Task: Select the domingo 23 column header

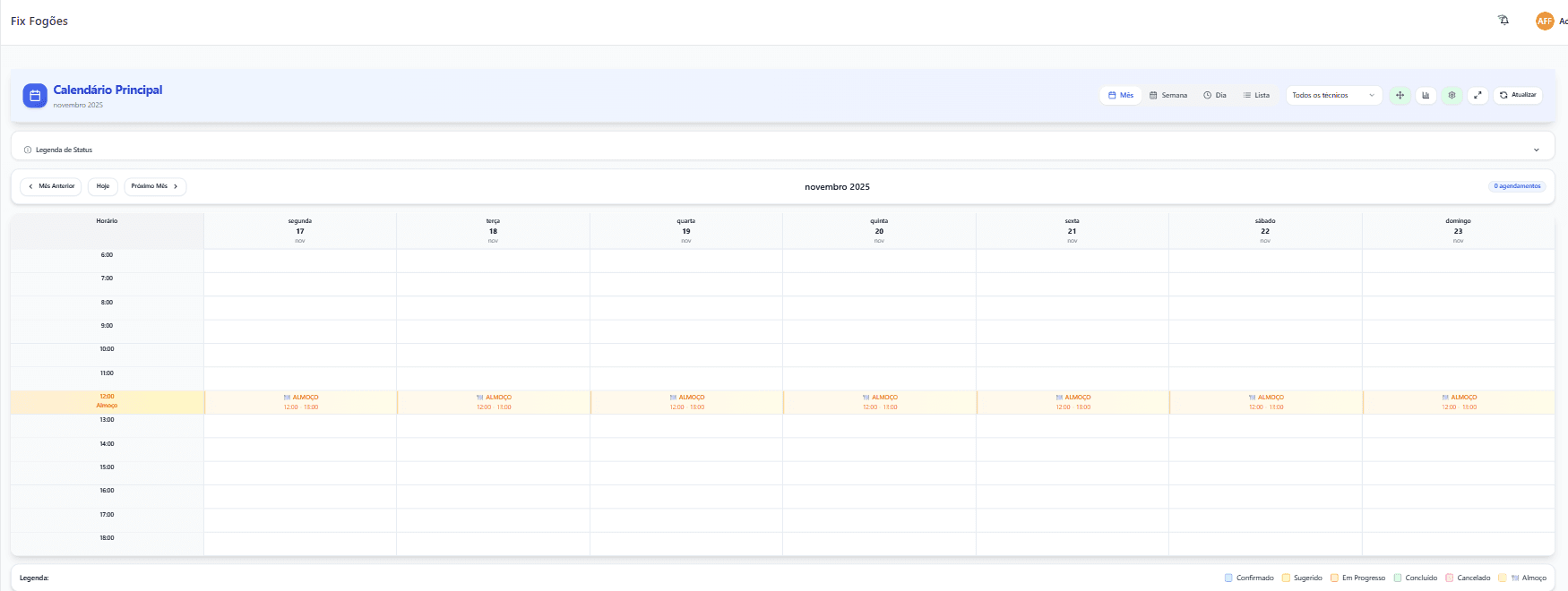Action: click(x=1459, y=231)
